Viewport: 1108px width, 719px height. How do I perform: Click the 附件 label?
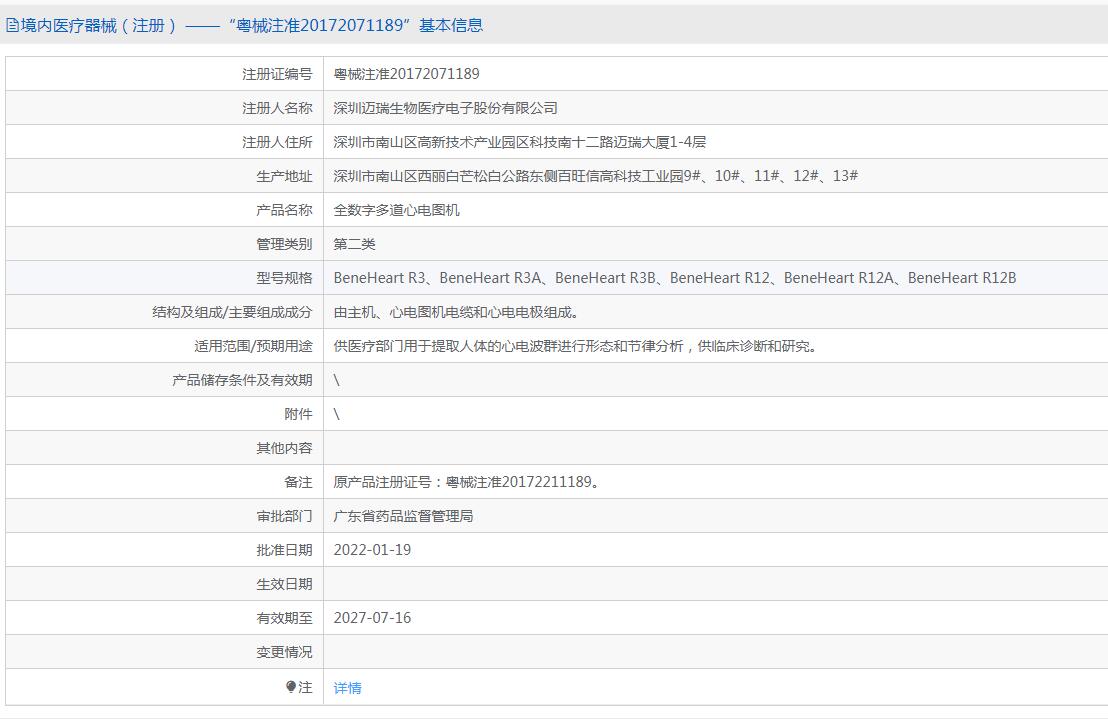click(x=298, y=414)
